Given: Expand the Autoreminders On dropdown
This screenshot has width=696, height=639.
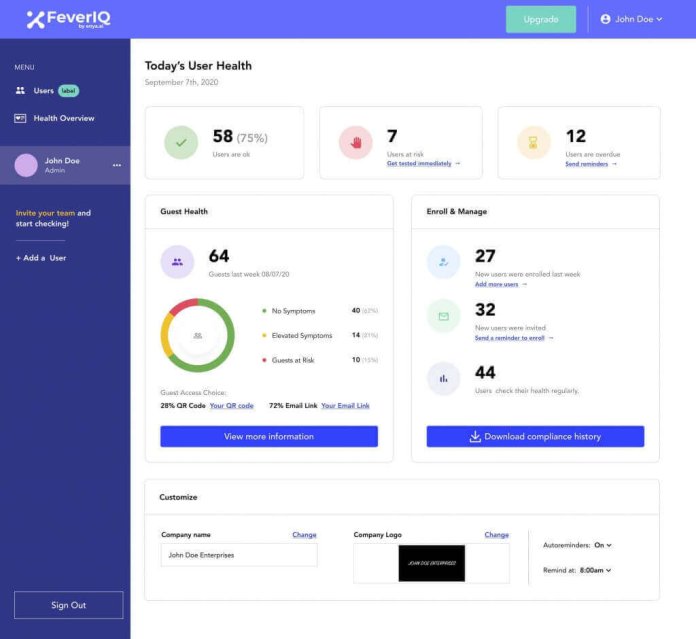Looking at the screenshot, I should (603, 545).
